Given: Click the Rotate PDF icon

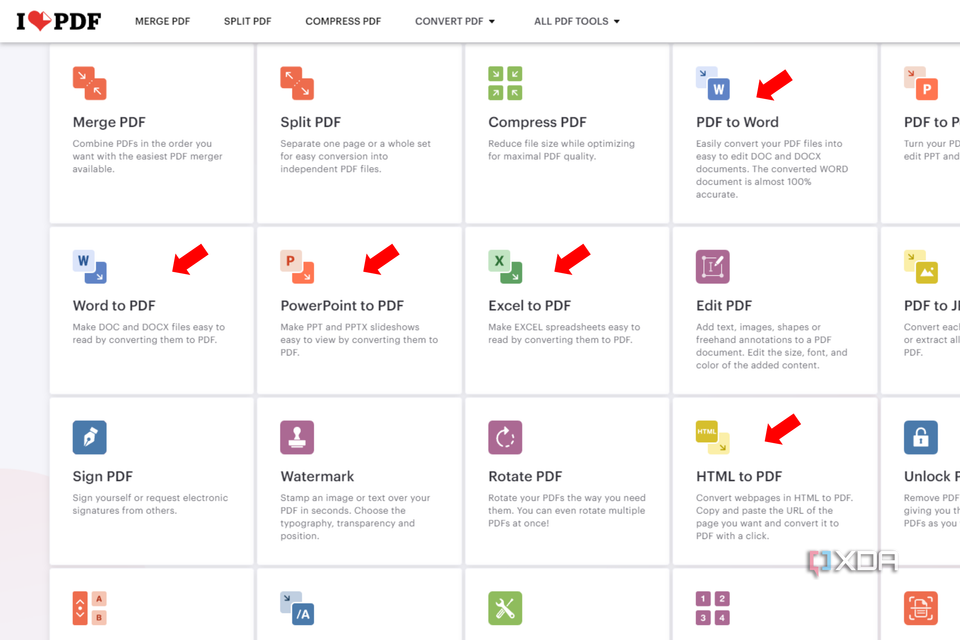Looking at the screenshot, I should [505, 437].
